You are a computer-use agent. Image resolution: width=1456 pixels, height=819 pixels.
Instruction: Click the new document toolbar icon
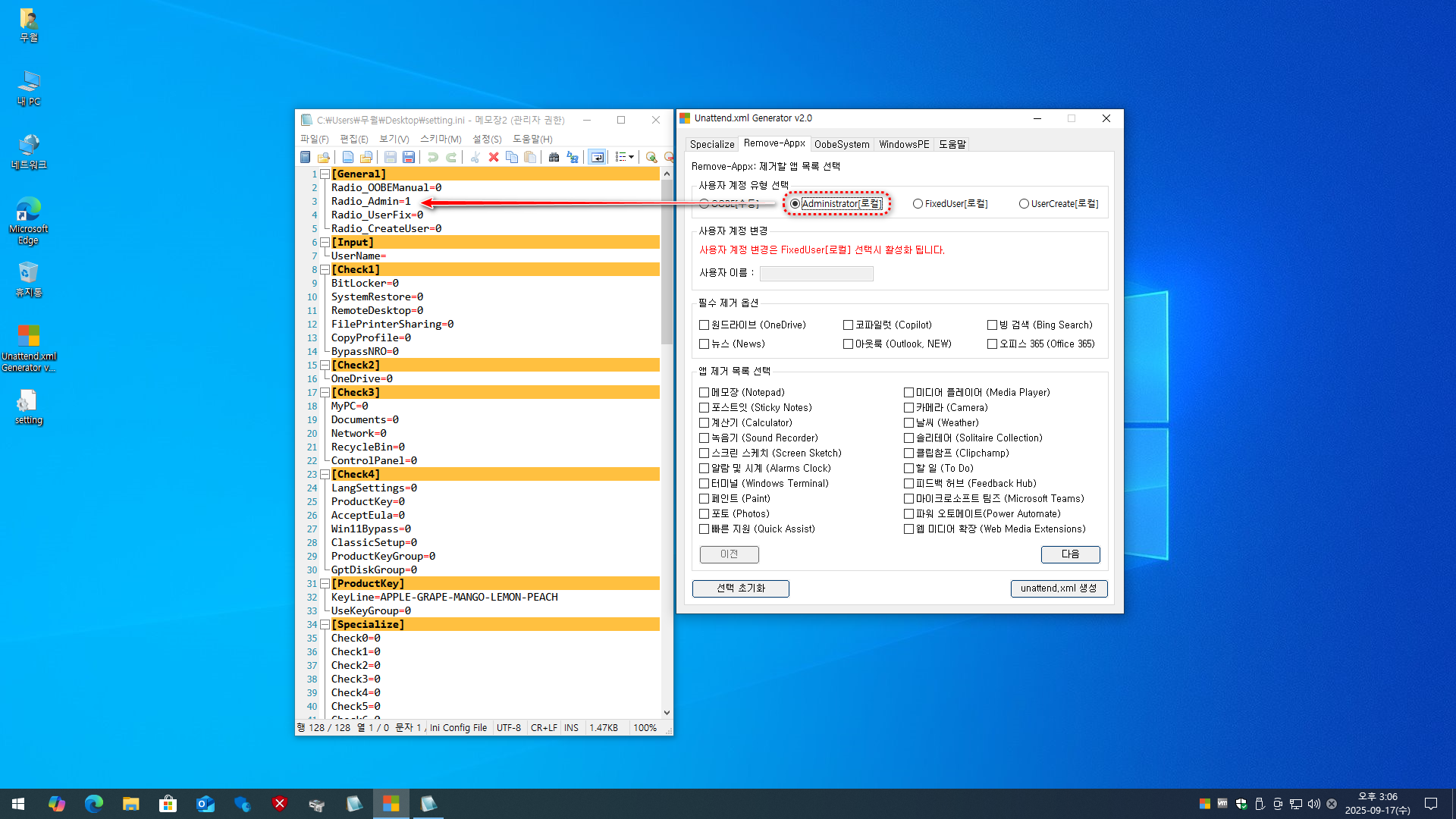[347, 157]
